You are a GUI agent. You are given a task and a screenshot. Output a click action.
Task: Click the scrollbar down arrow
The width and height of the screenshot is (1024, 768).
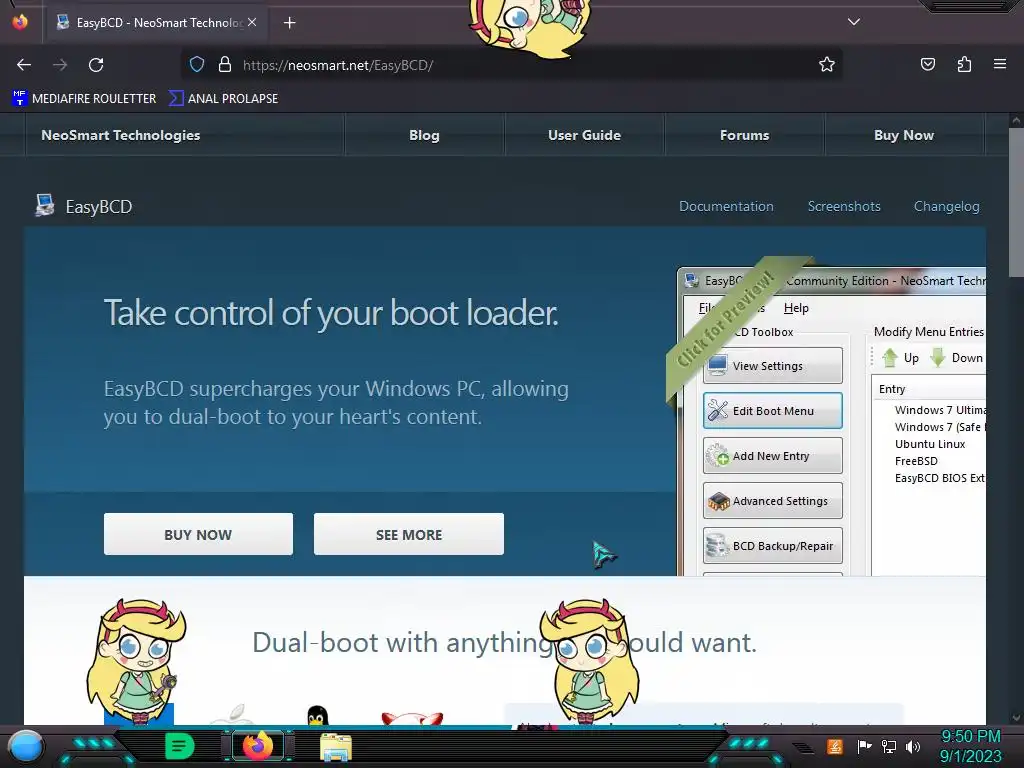pos(1016,717)
